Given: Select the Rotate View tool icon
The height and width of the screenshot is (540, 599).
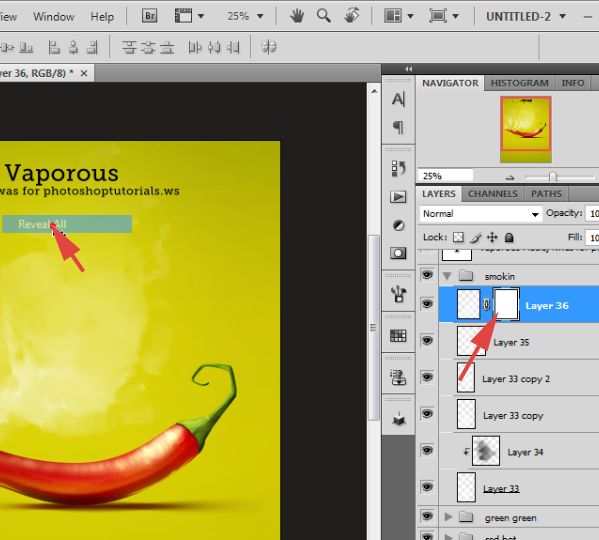Looking at the screenshot, I should pos(351,16).
